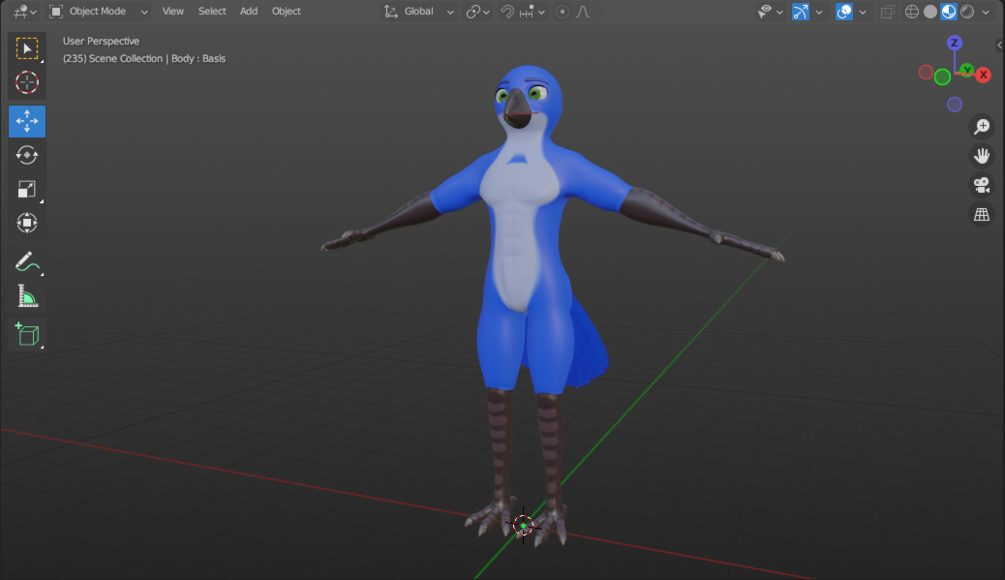Click the red X axis on the gizmo
The image size is (1005, 580).
[983, 75]
